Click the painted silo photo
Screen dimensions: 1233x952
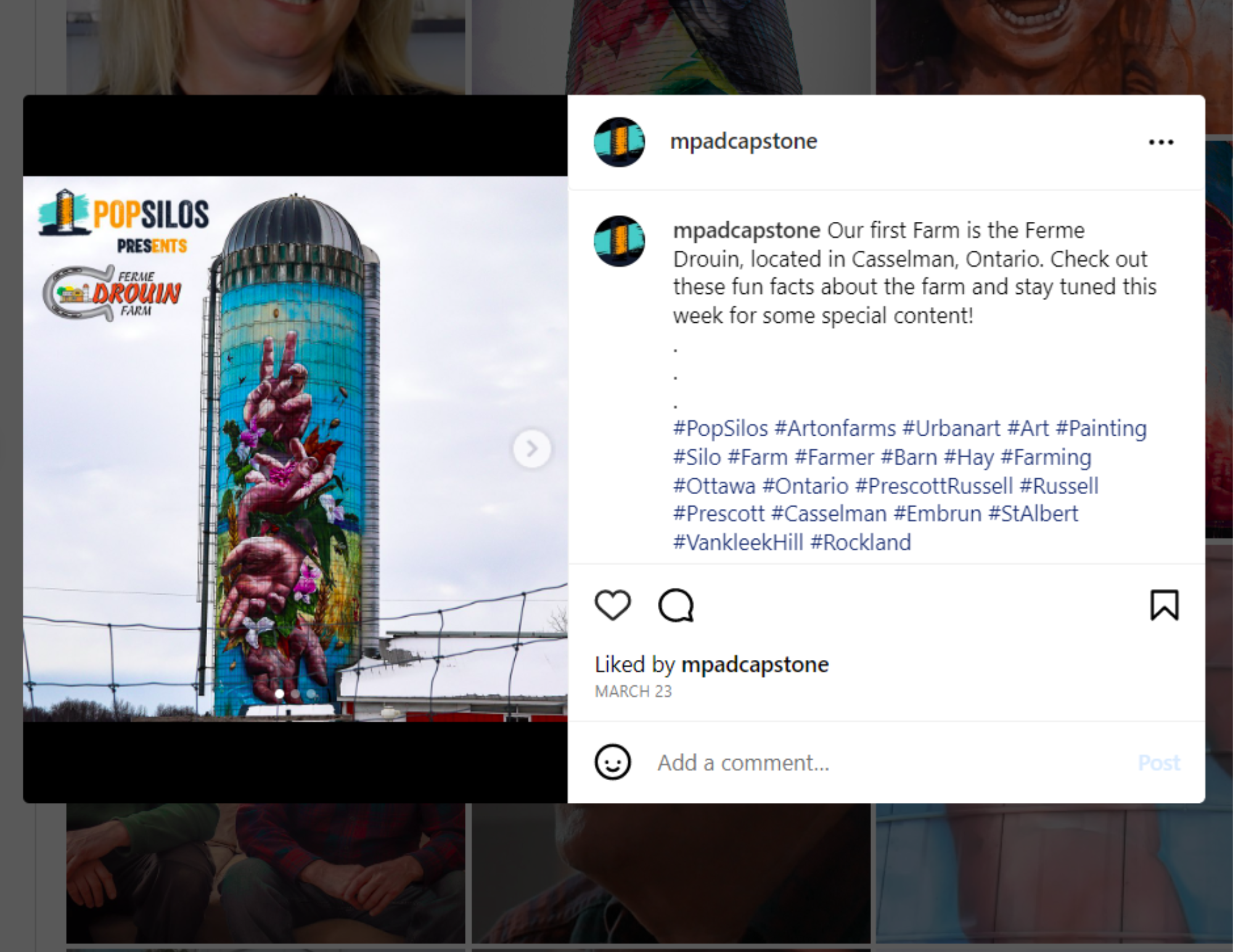[x=295, y=449]
